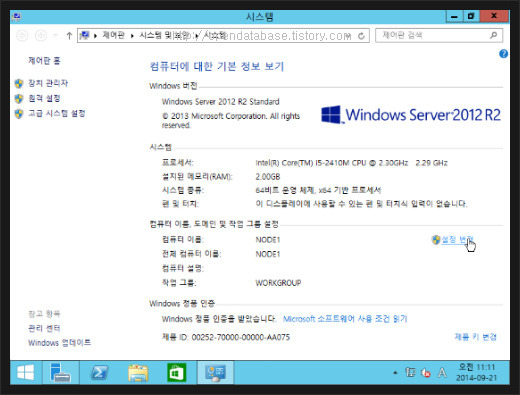The height and width of the screenshot is (395, 520).
Task: Go up one level with Up arrow
Action: click(x=69, y=35)
